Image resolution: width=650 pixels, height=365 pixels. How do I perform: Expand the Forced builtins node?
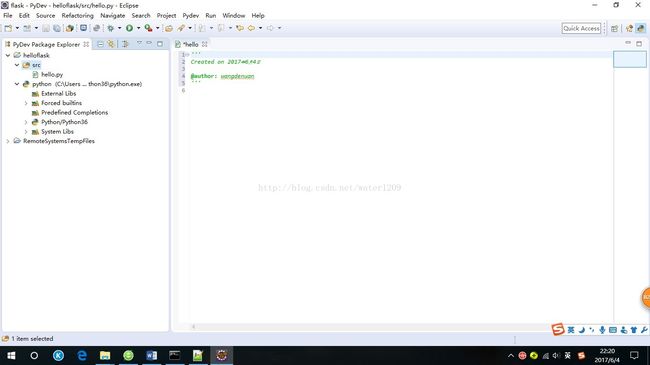point(26,103)
